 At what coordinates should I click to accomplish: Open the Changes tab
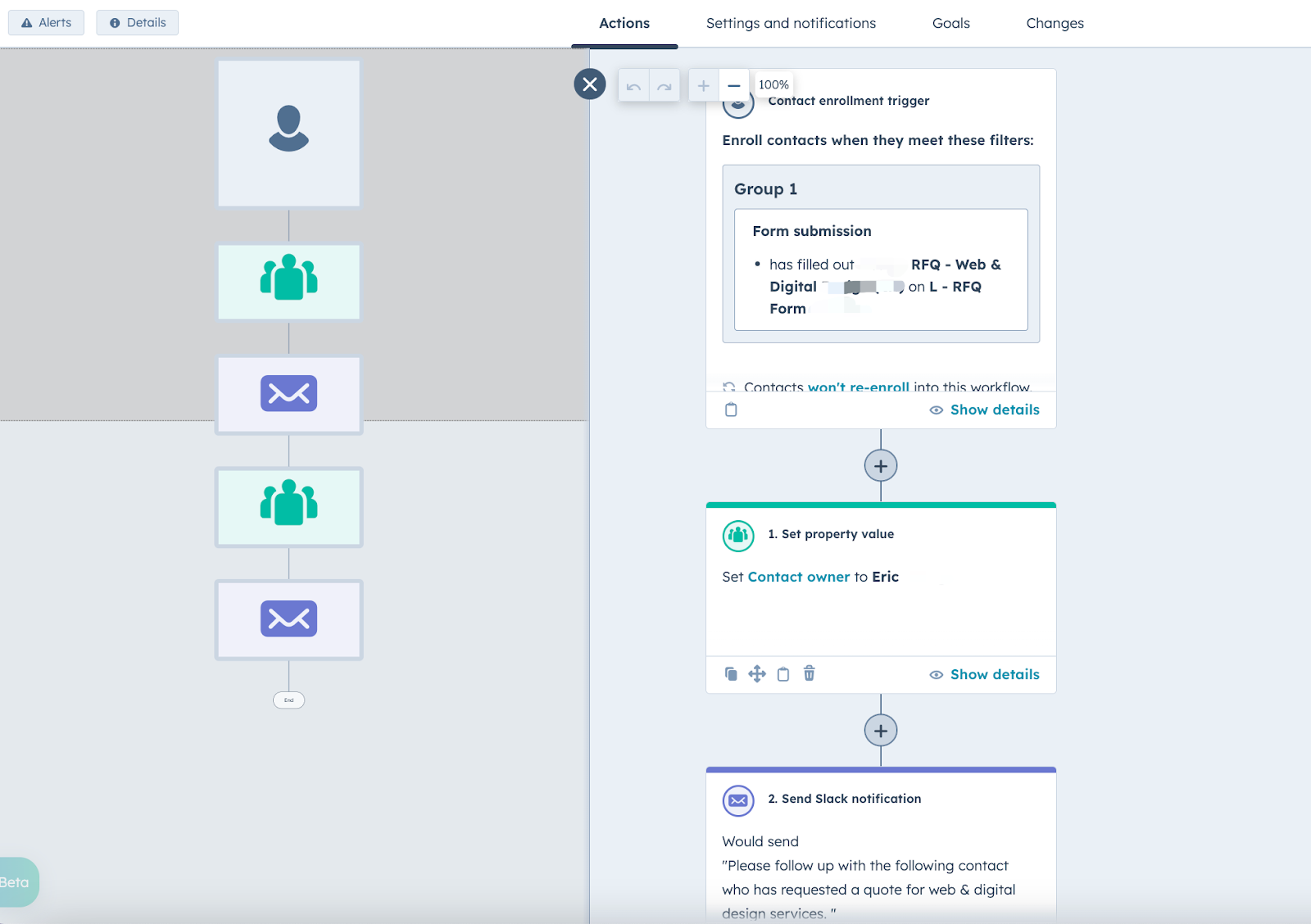(1055, 23)
